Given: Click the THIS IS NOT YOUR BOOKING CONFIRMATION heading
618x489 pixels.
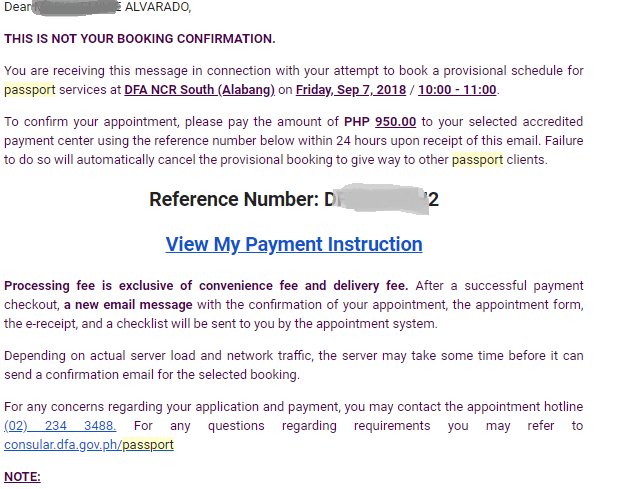Looking at the screenshot, I should (139, 39).
